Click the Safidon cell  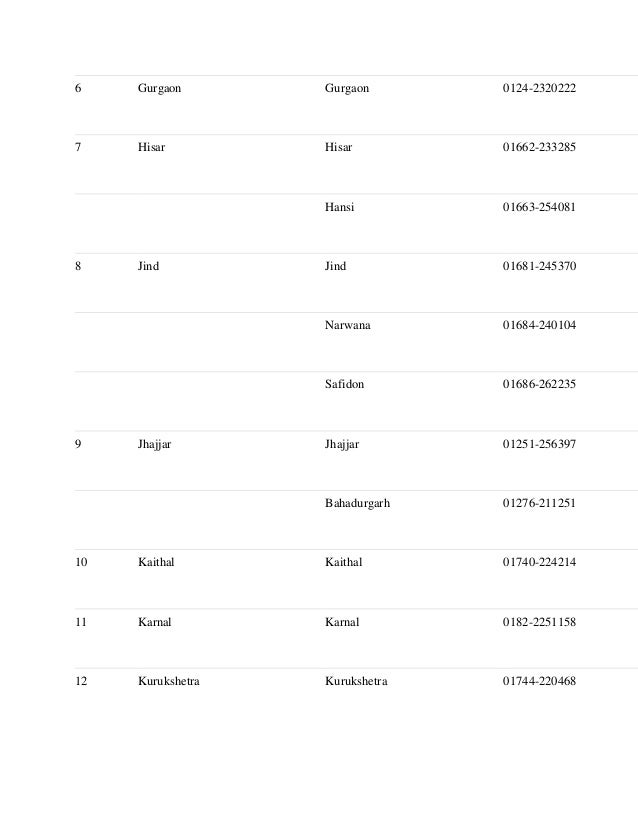pos(344,385)
